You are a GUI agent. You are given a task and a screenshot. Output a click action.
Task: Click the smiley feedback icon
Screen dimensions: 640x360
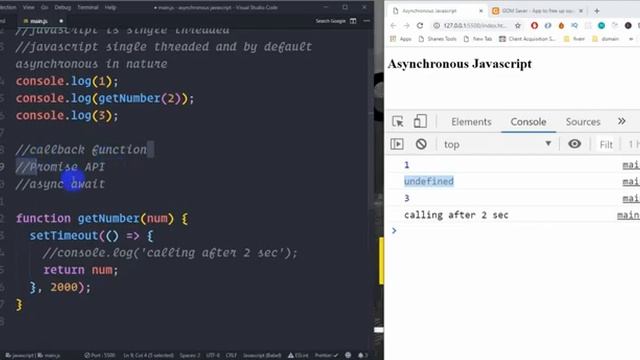point(348,356)
